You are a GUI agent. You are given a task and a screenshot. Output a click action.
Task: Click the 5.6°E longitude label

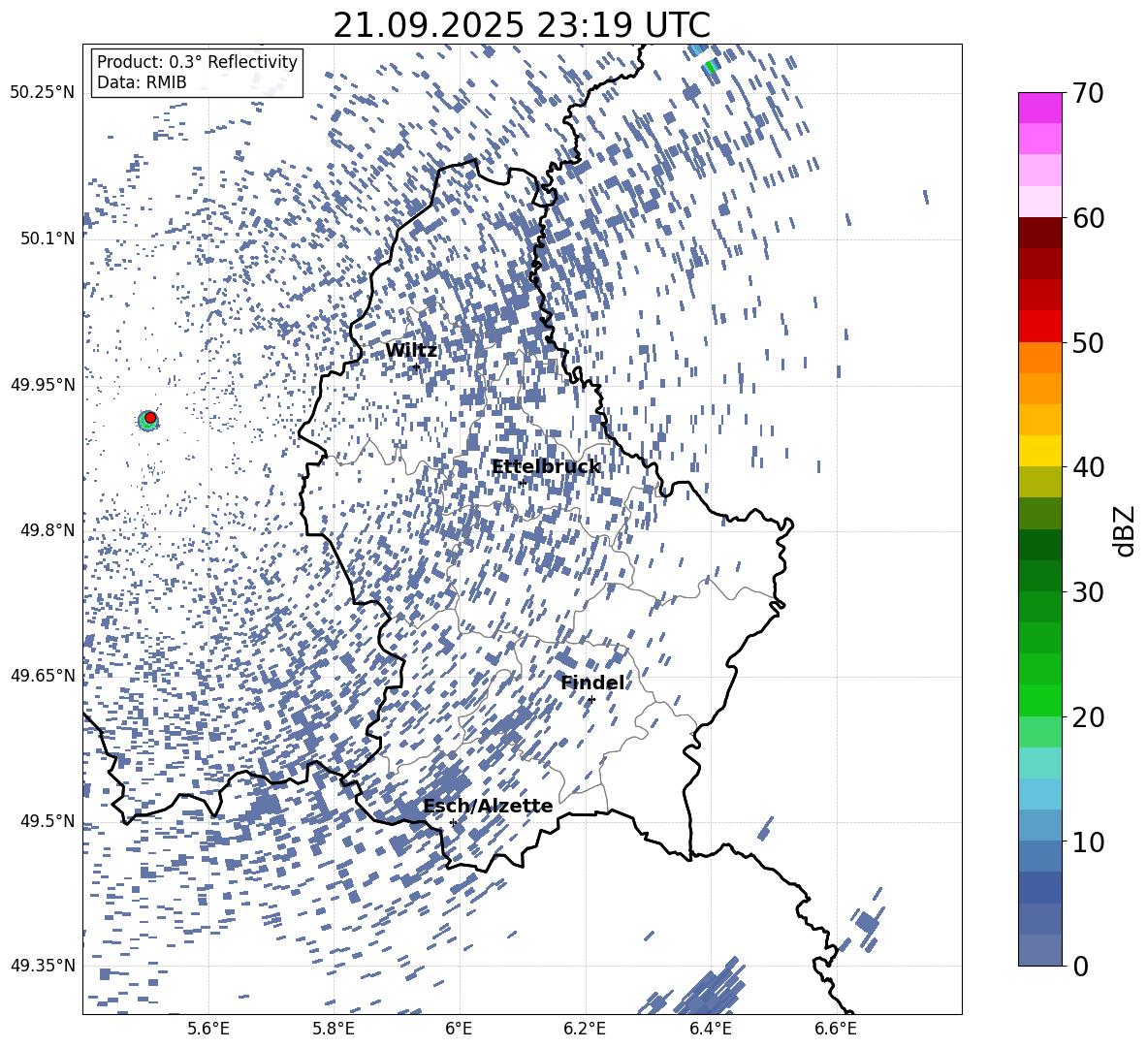pos(208,1029)
